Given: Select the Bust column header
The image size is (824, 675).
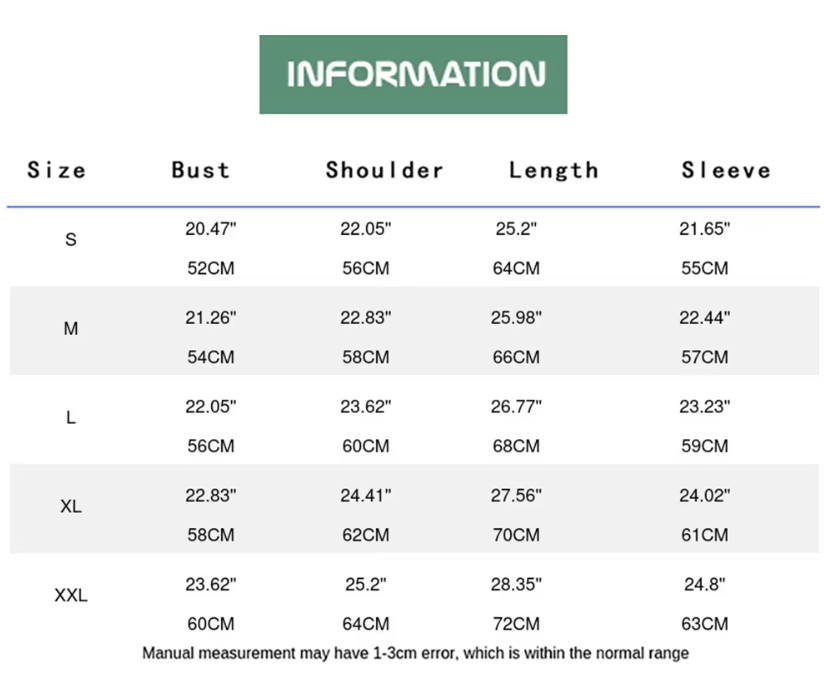Looking at the screenshot, I should coord(201,170).
